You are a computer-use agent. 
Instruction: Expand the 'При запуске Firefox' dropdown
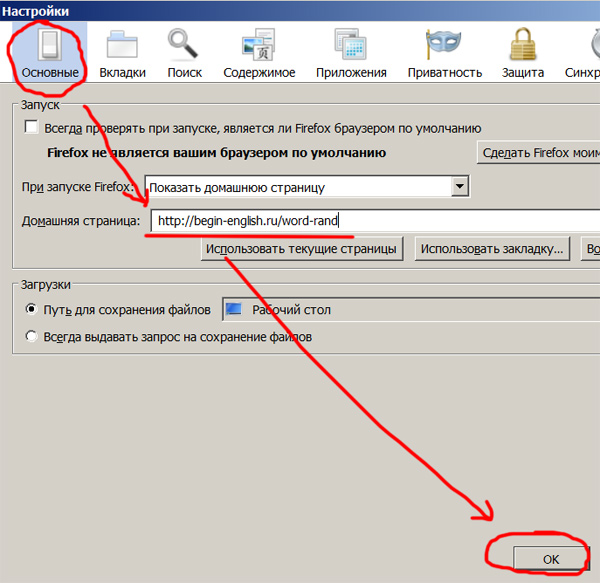tap(459, 186)
